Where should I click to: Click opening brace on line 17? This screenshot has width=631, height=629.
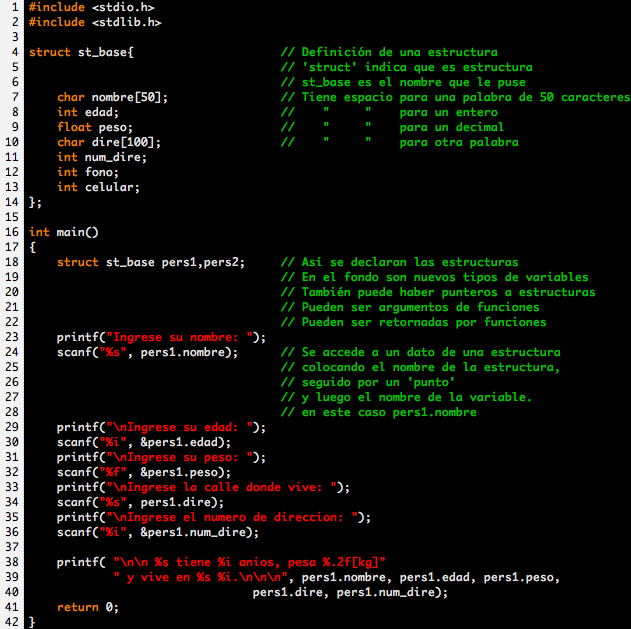coord(33,247)
